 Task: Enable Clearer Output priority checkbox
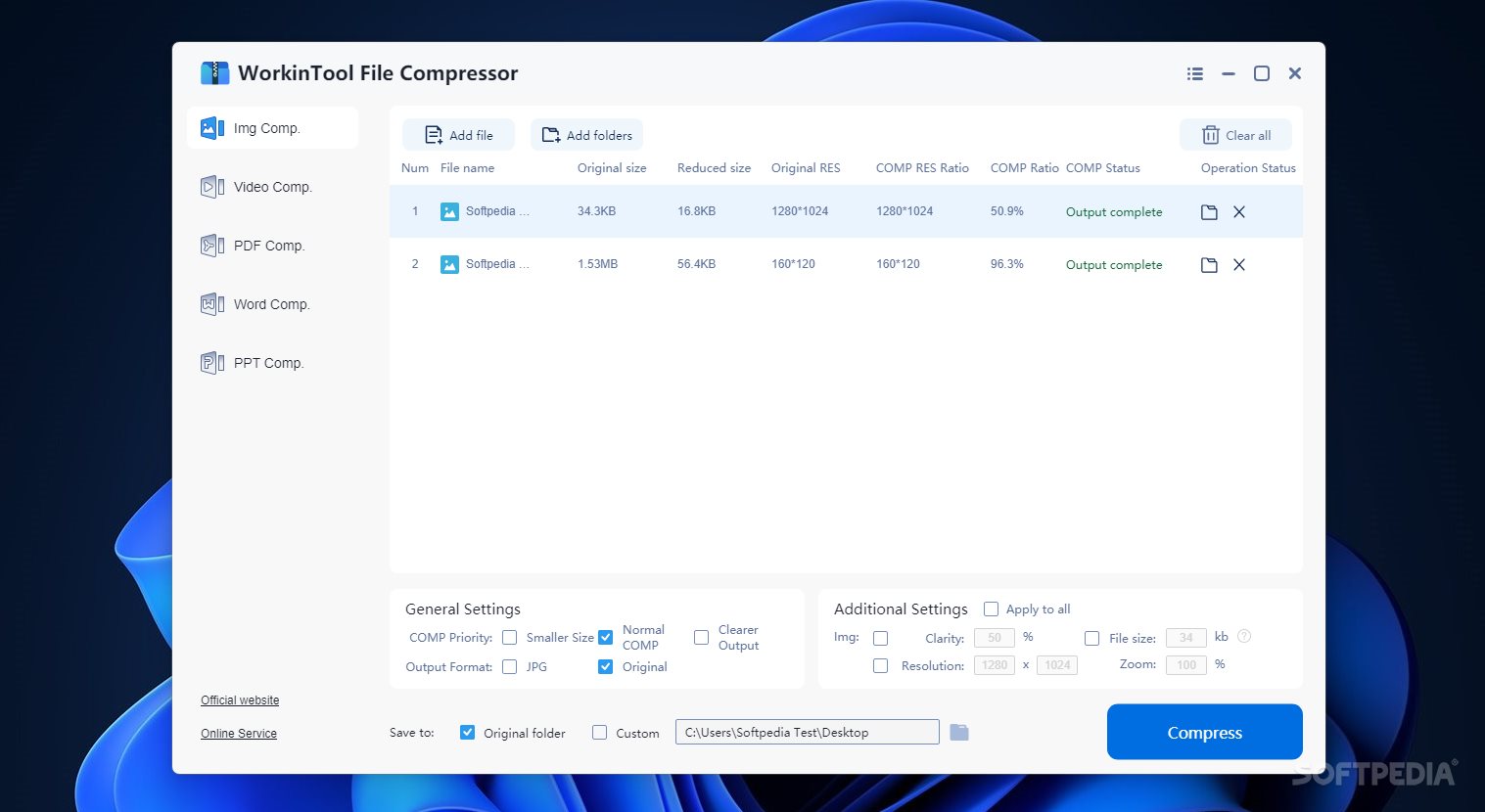[701, 637]
